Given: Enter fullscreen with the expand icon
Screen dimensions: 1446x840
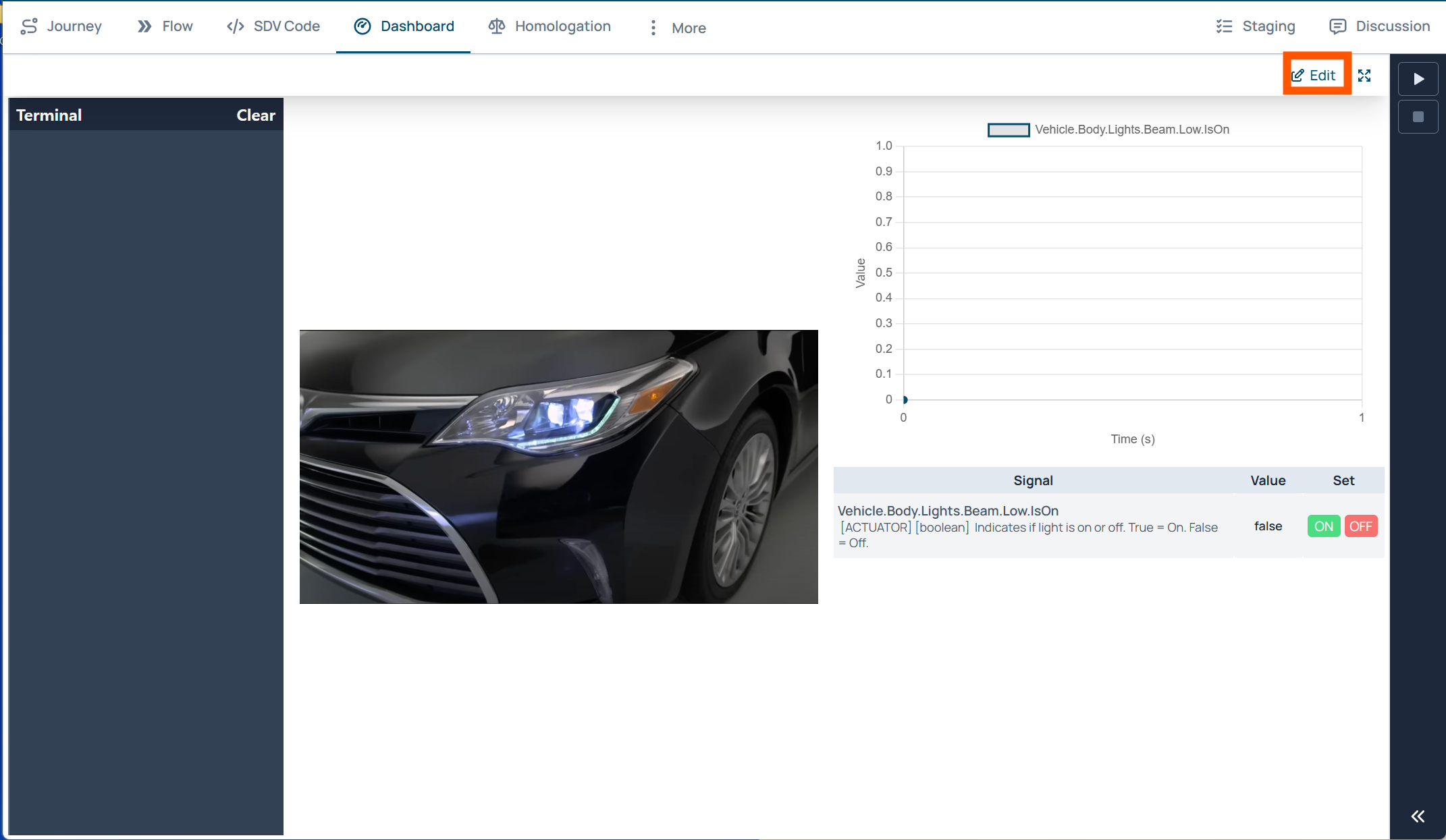Looking at the screenshot, I should click(x=1364, y=76).
